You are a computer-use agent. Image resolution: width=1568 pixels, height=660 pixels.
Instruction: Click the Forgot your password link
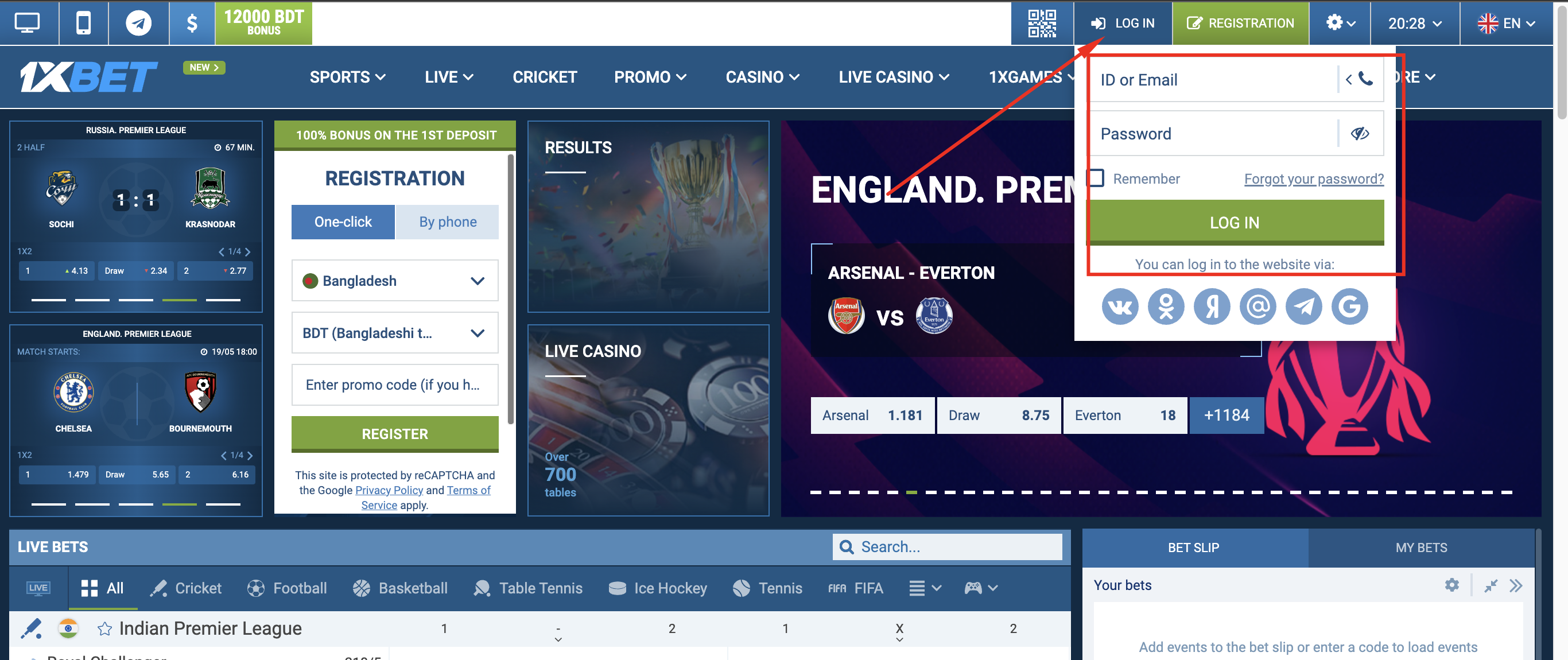coord(1313,178)
